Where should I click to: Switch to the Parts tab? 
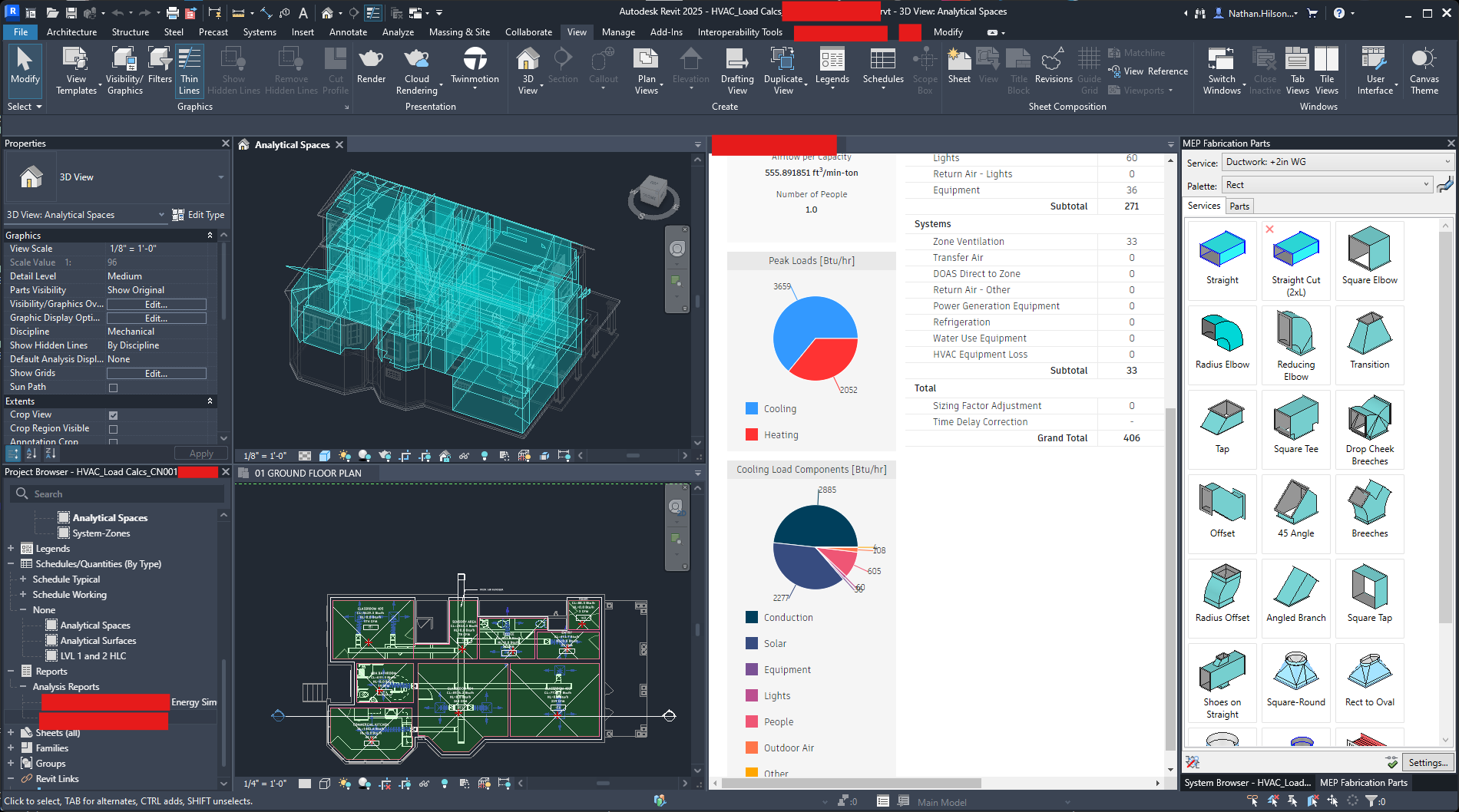click(x=1239, y=206)
